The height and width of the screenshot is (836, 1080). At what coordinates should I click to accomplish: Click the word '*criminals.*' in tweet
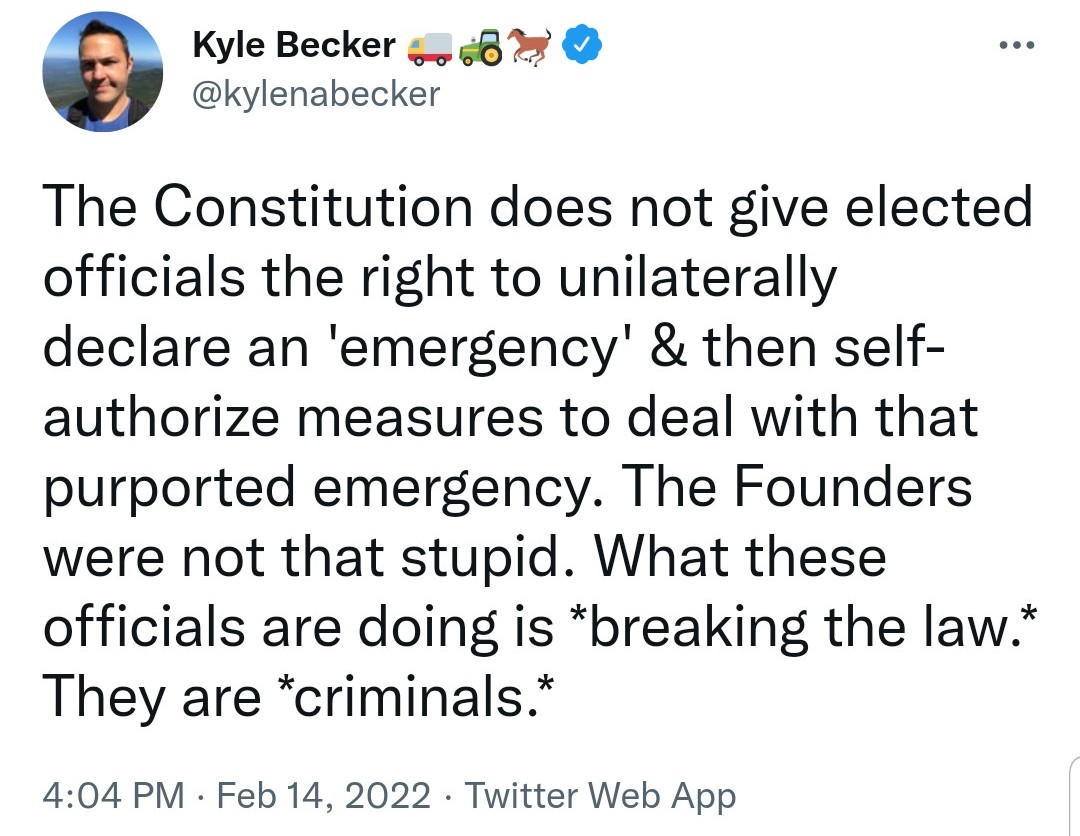point(411,697)
